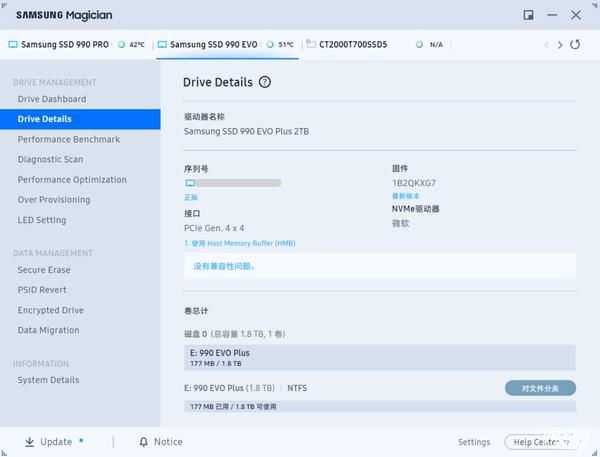The height and width of the screenshot is (457, 600).
Task: Click PCIe Gen. 4 x 4 interface text
Action: 214,228
